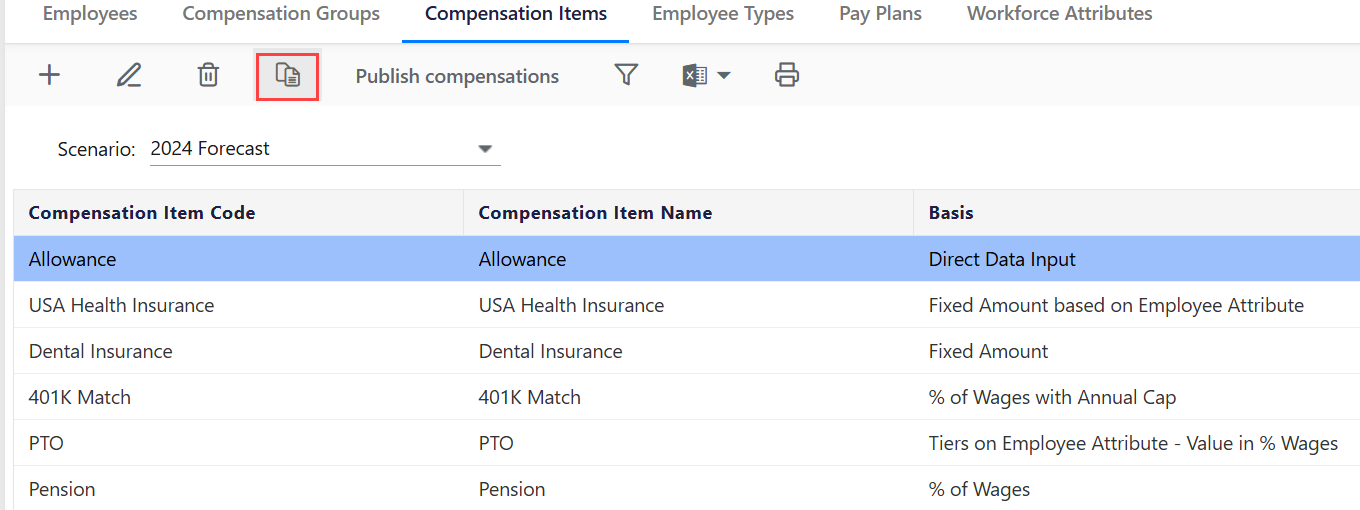Screen dimensions: 1360x510
Task: Open the Scenario dropdown arrow
Action: click(x=485, y=149)
